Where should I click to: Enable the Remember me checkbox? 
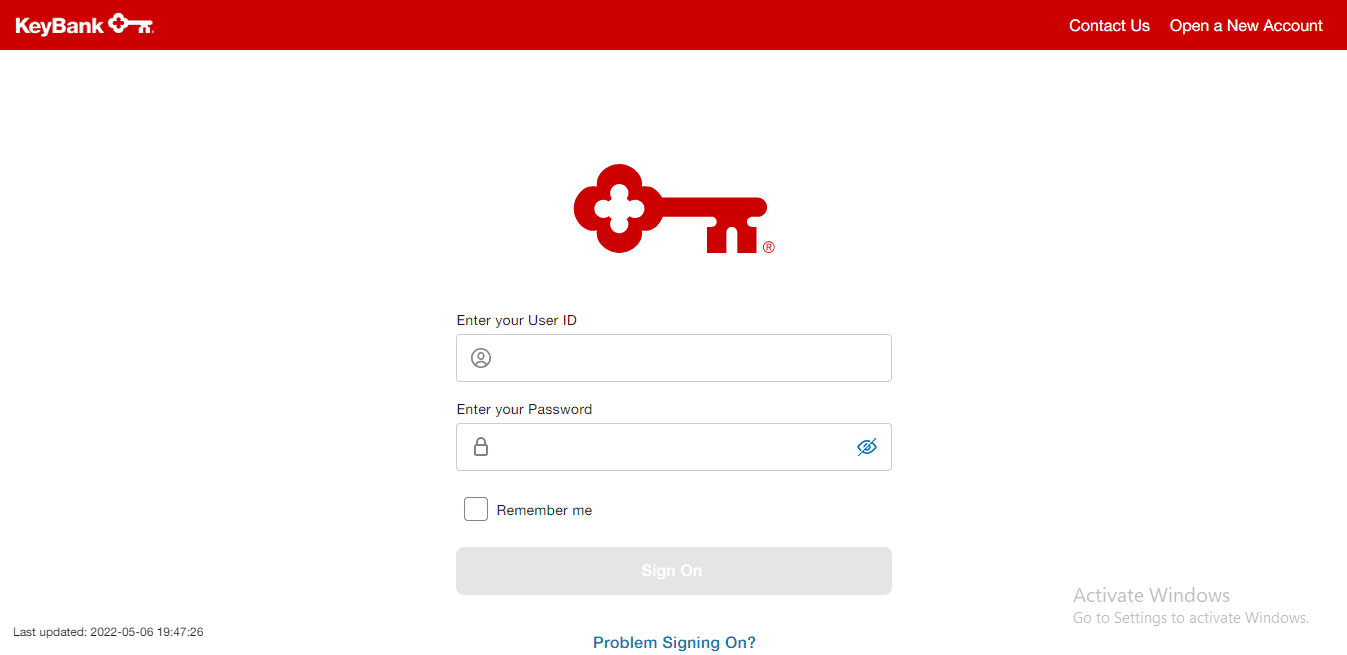pos(476,509)
